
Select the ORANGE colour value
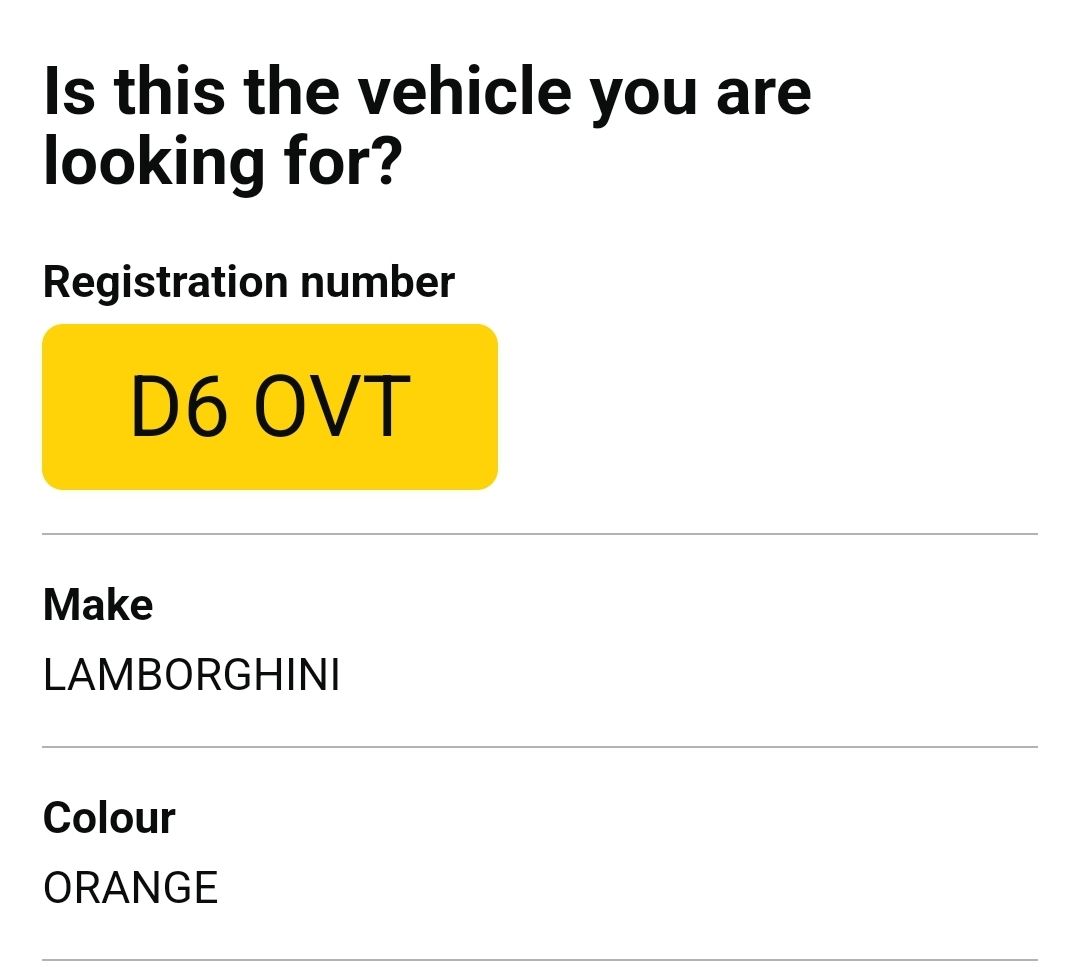click(130, 888)
